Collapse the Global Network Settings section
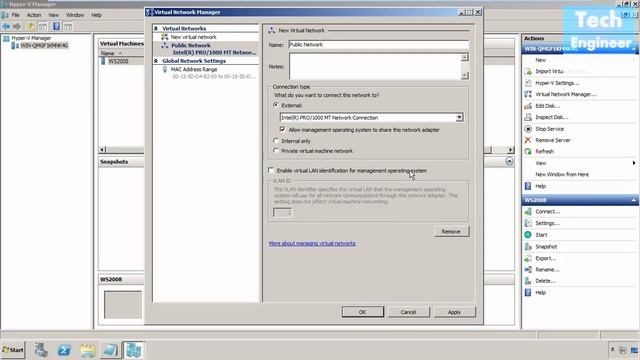 156,61
